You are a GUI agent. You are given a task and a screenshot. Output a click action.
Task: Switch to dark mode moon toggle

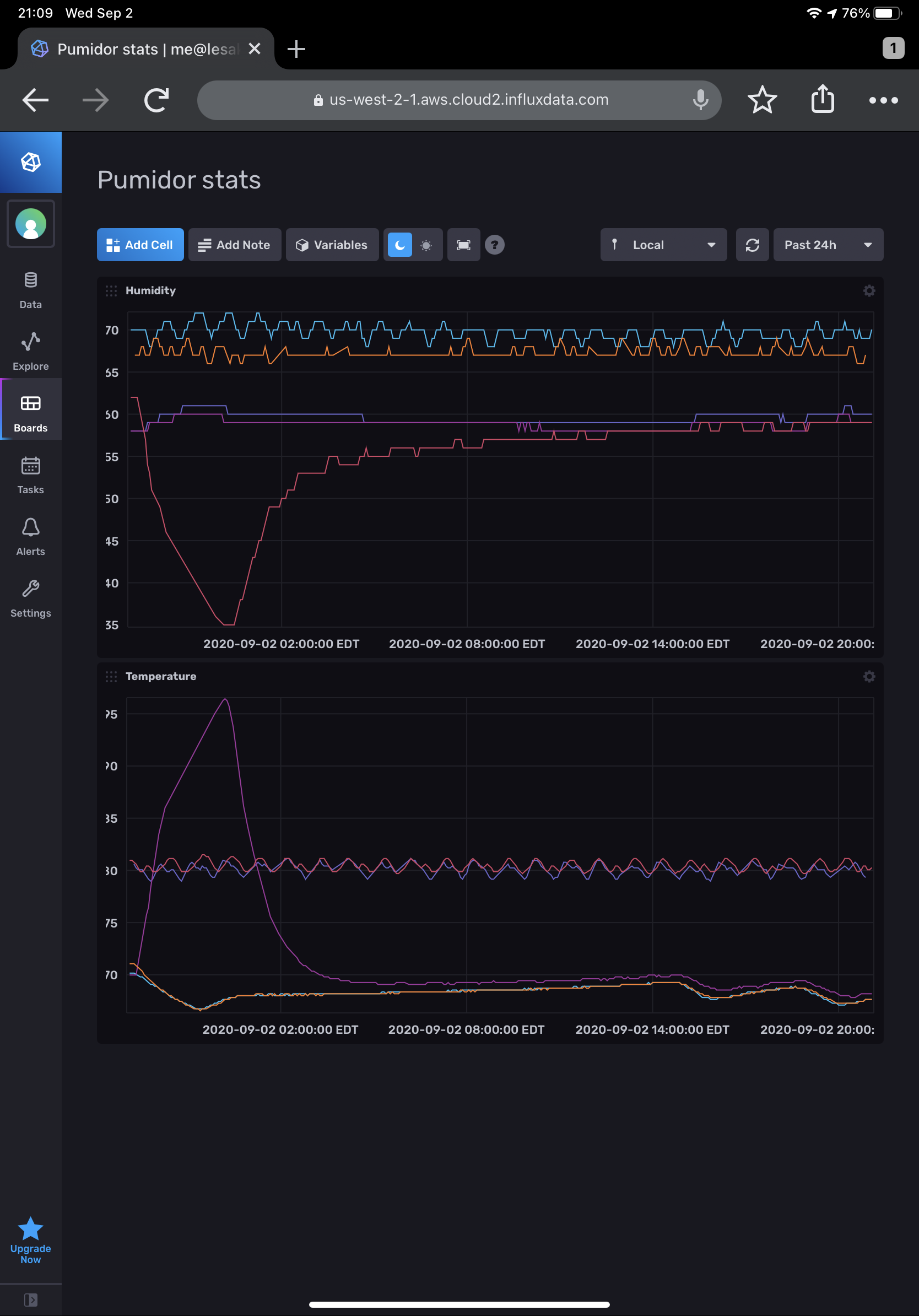(400, 245)
